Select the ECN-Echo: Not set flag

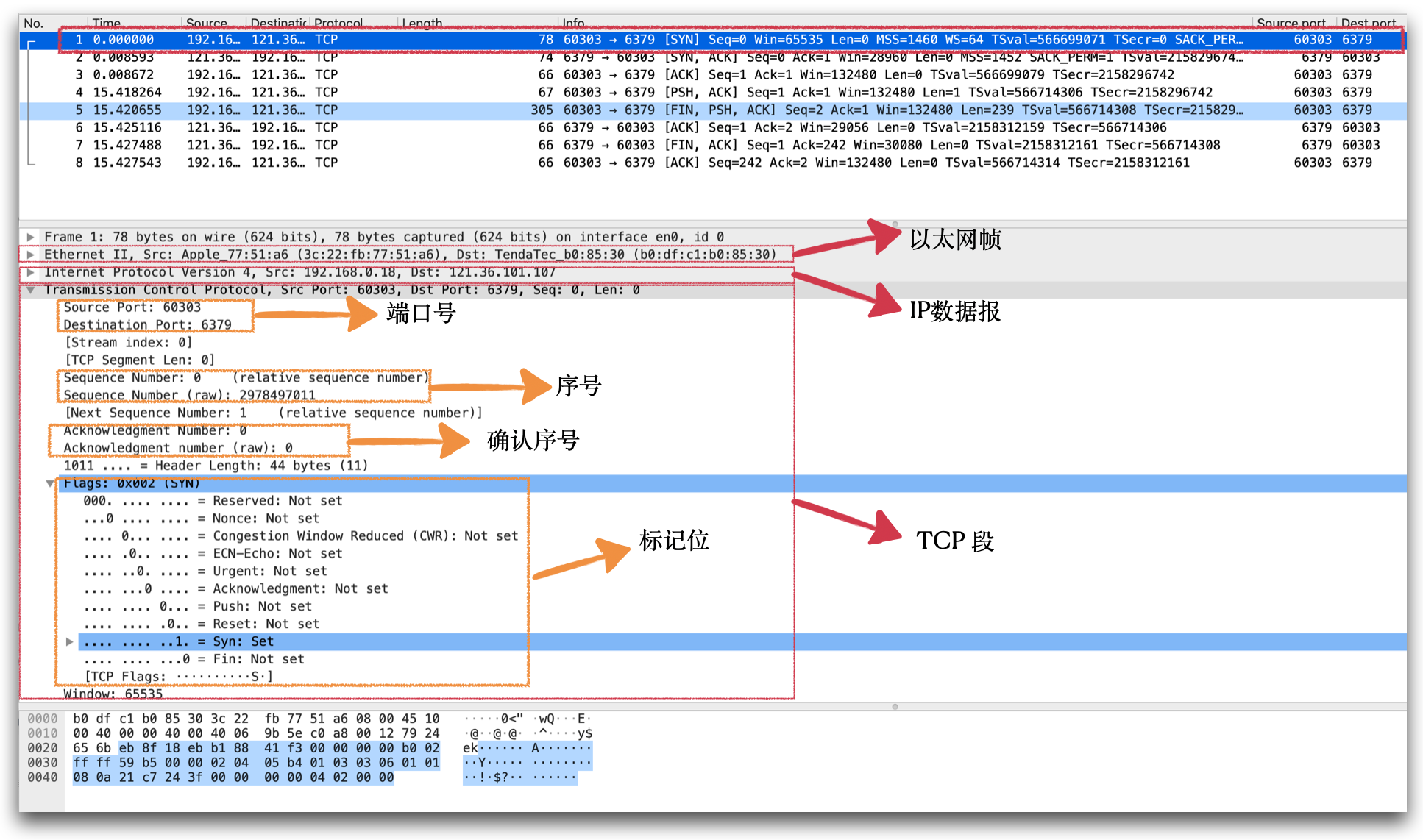(x=213, y=555)
